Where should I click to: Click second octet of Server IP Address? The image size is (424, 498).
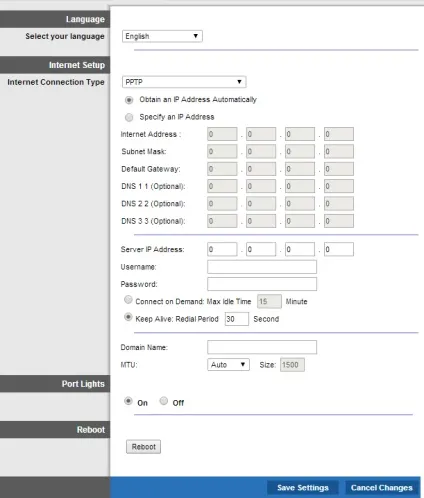tap(261, 249)
